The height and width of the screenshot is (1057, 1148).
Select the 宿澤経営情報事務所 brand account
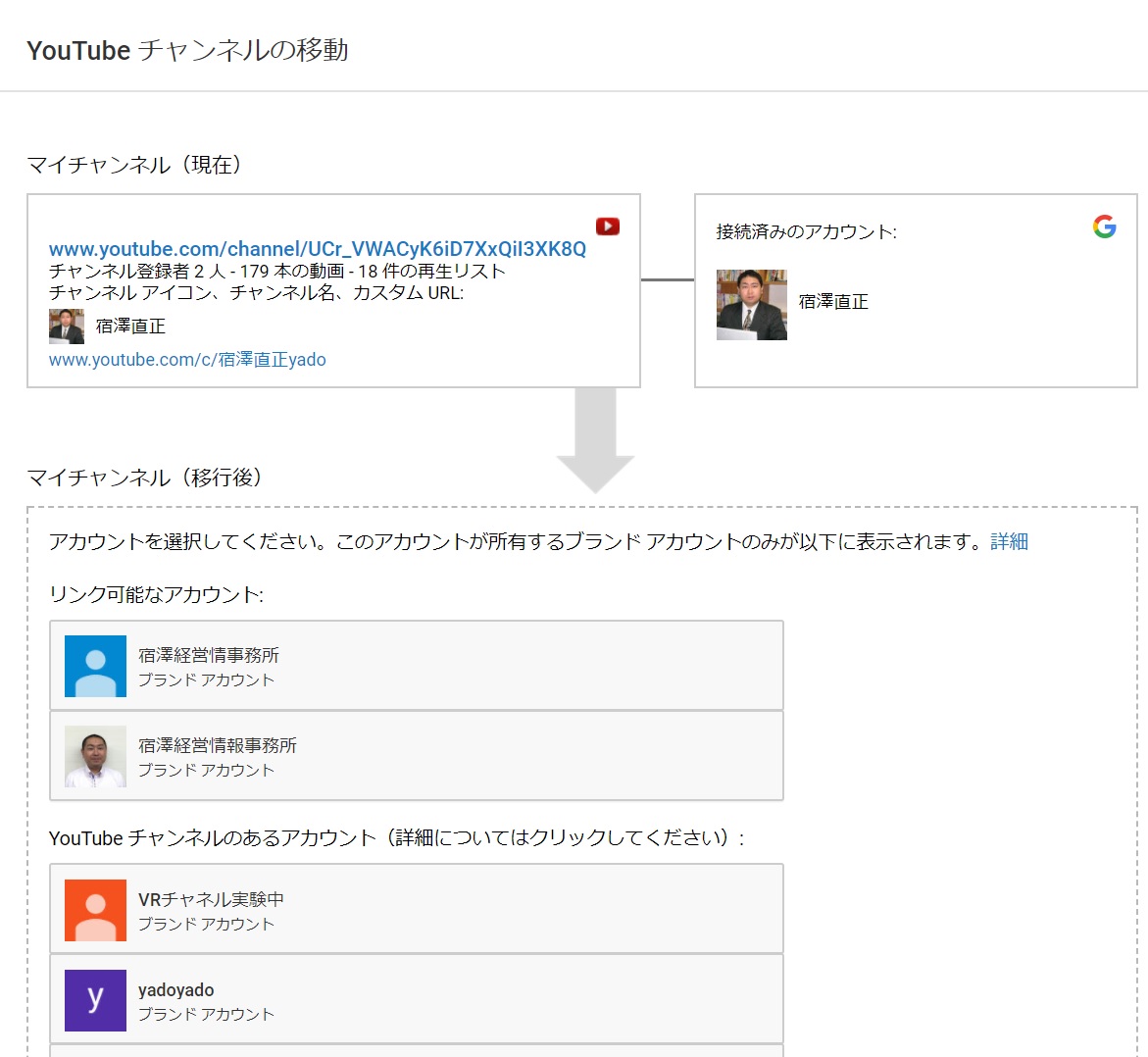(417, 756)
